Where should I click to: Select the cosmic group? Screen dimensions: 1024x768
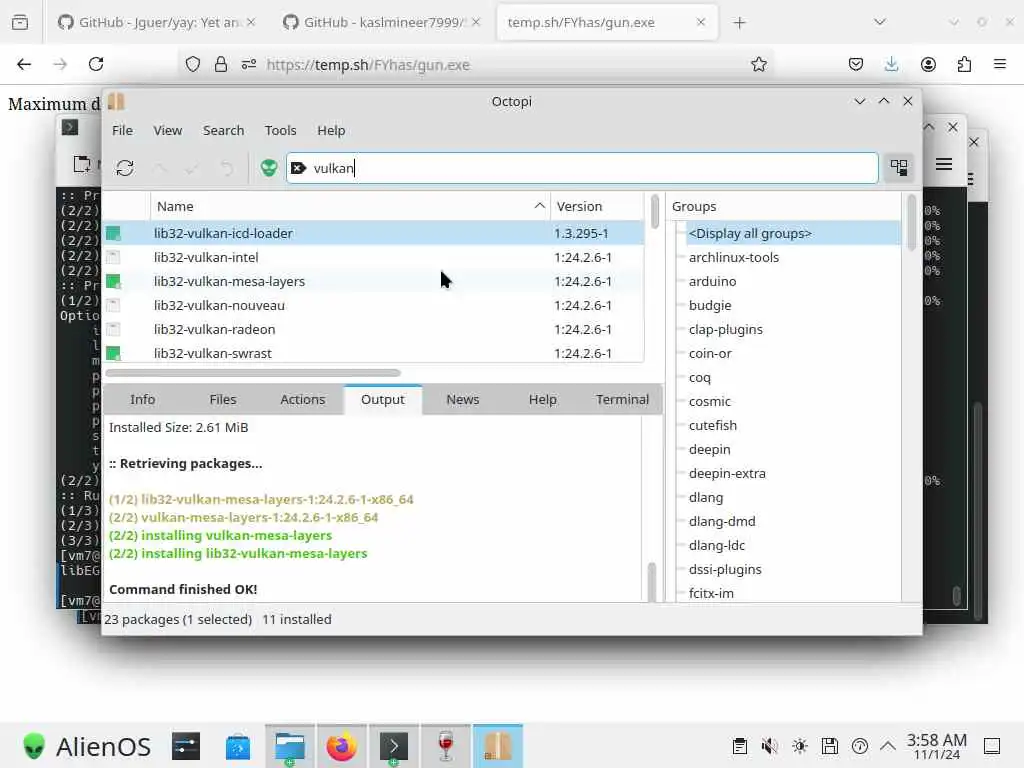(709, 402)
